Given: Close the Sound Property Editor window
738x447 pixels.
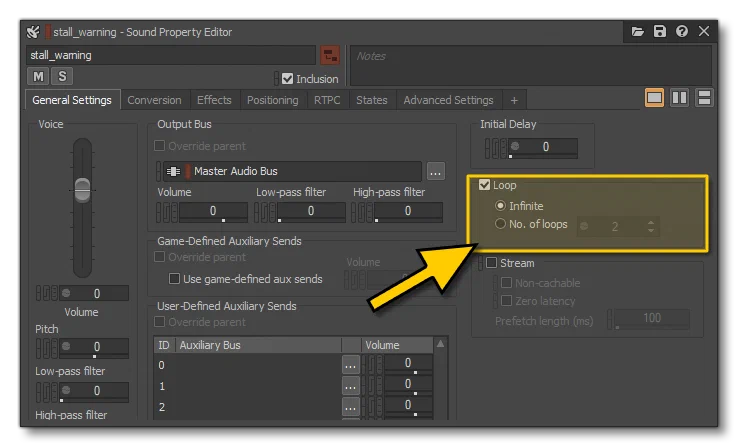Looking at the screenshot, I should tap(704, 32).
